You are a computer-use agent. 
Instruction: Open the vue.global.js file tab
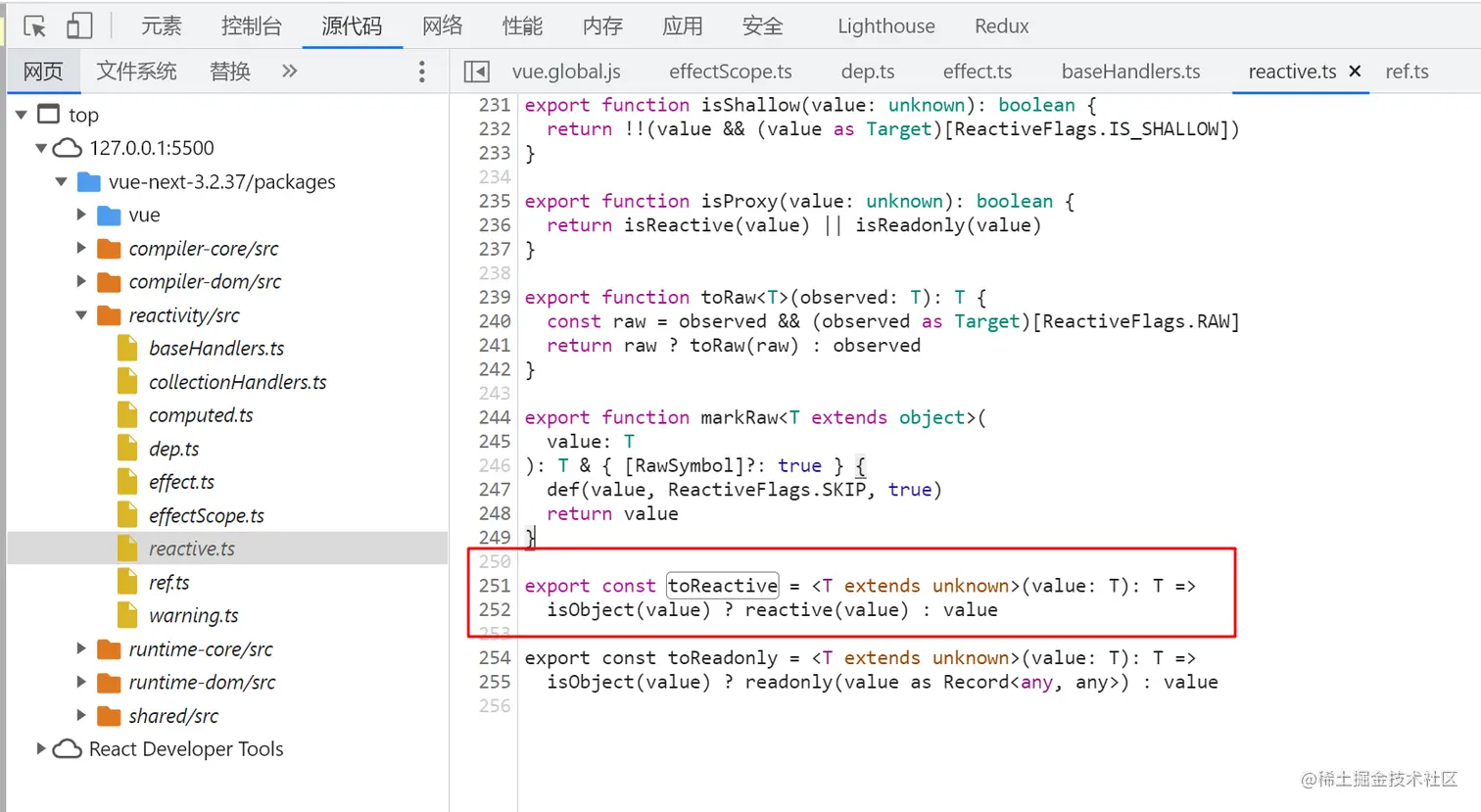coord(566,72)
